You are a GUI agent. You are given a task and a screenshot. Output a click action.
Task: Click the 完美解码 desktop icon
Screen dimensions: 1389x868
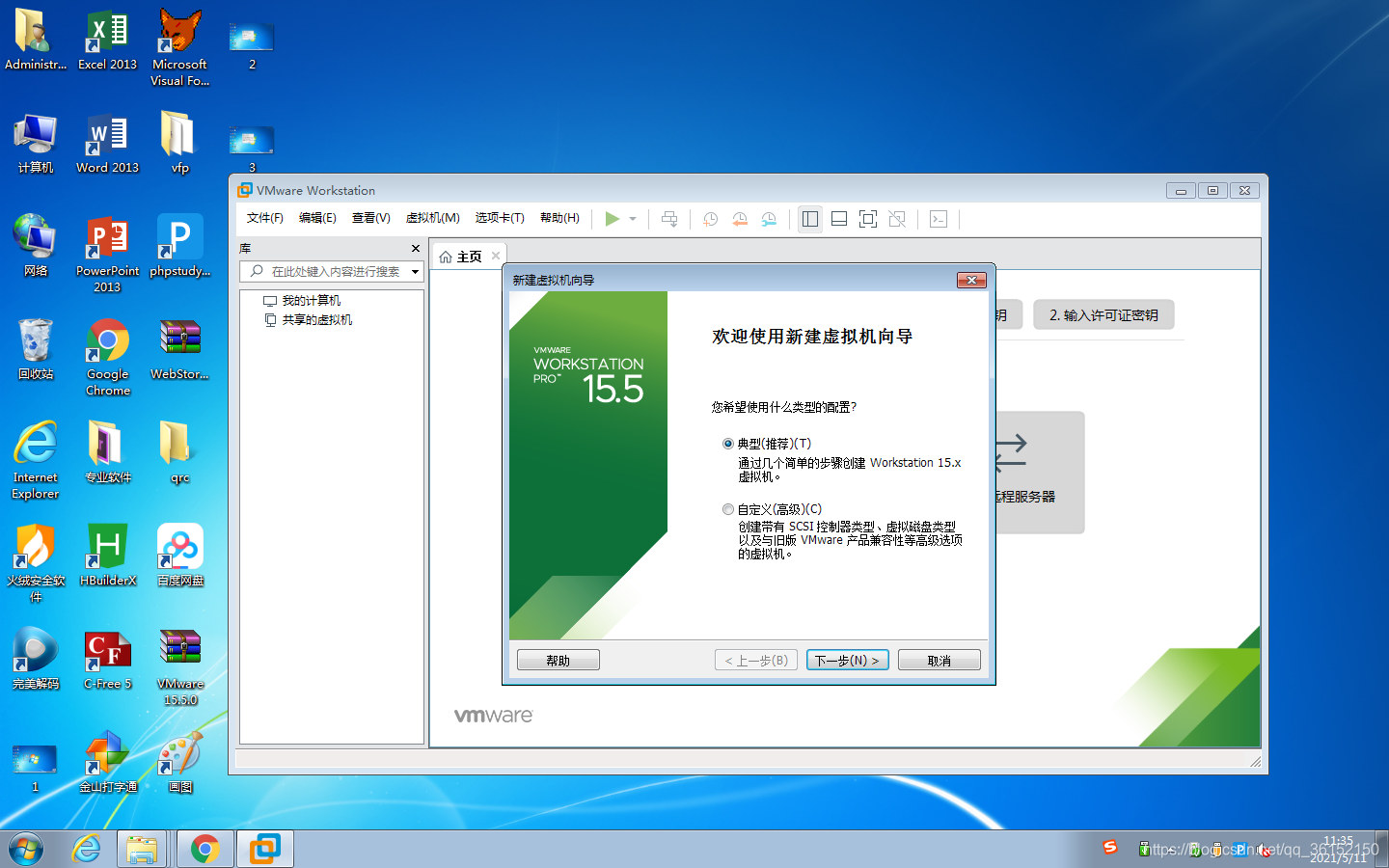coord(35,660)
